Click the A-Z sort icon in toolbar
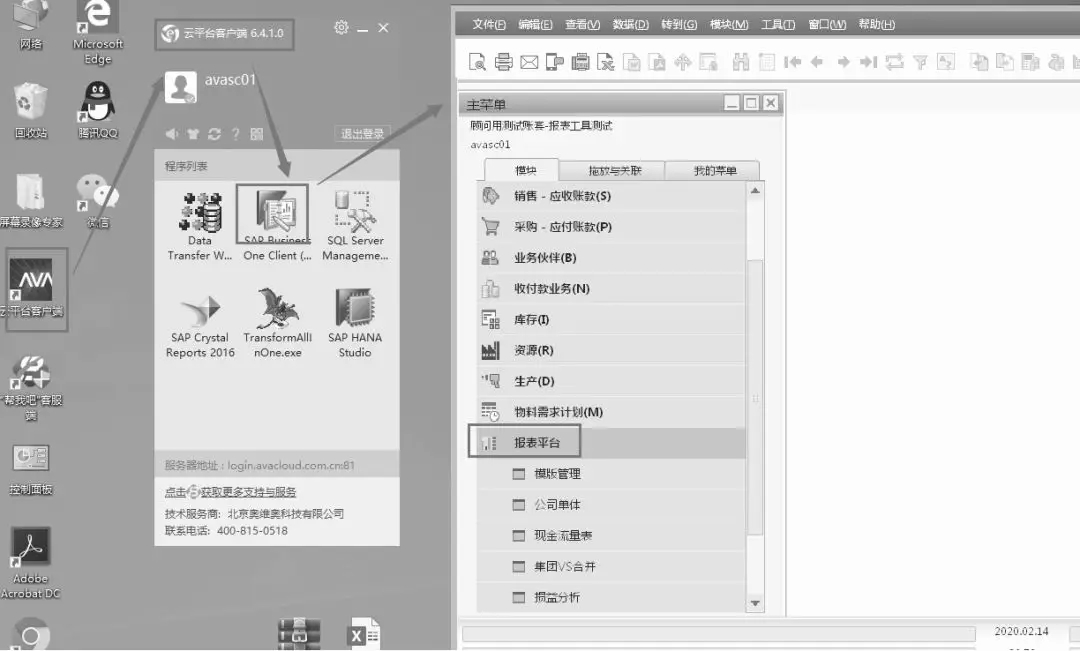1080x651 pixels. point(946,62)
